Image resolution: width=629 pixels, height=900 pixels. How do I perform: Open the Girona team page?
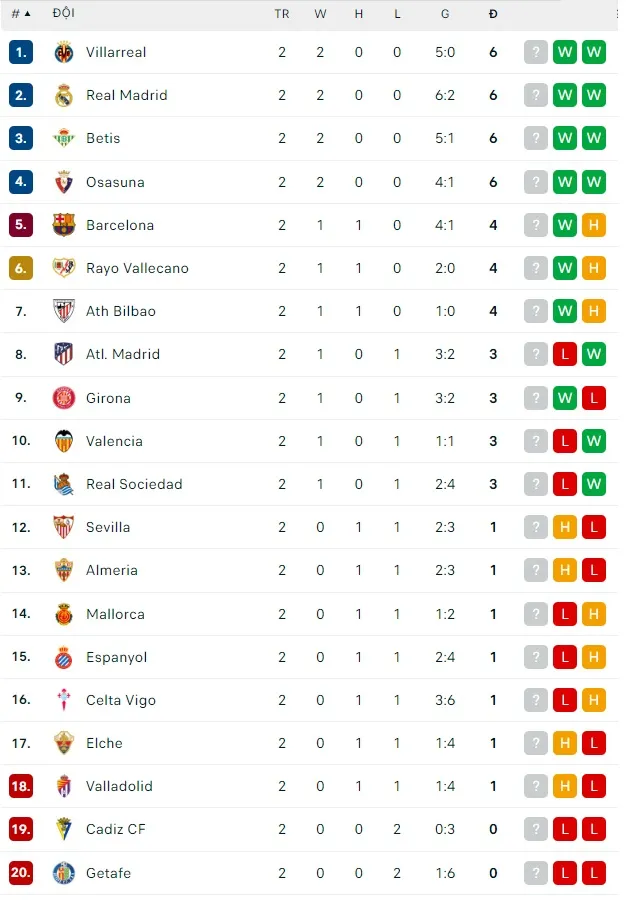[108, 397]
